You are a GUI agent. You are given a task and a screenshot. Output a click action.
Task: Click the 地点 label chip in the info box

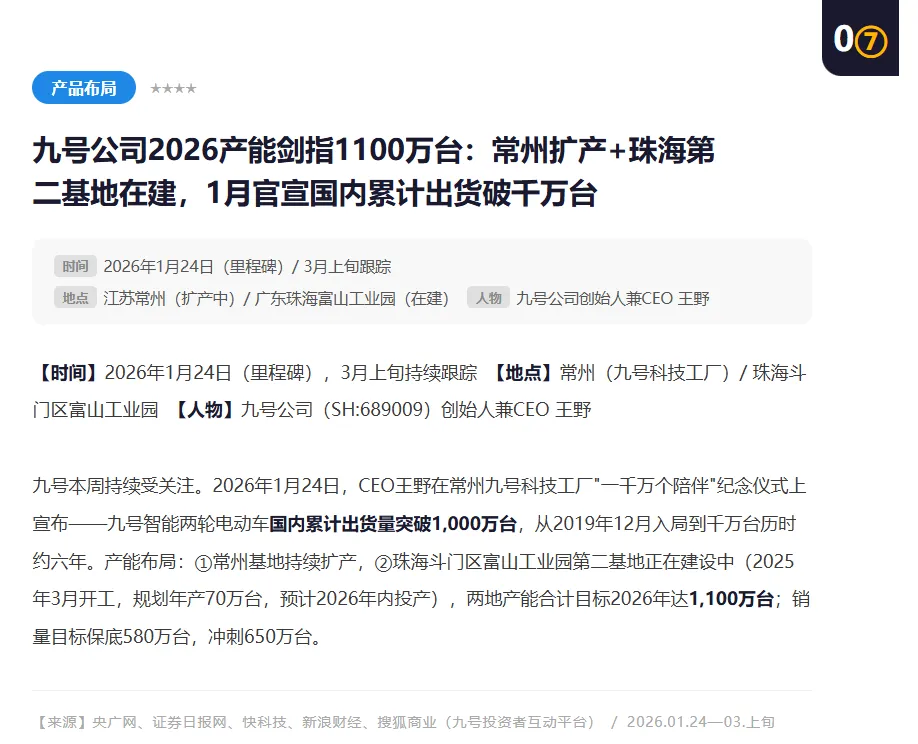pyautogui.click(x=75, y=298)
